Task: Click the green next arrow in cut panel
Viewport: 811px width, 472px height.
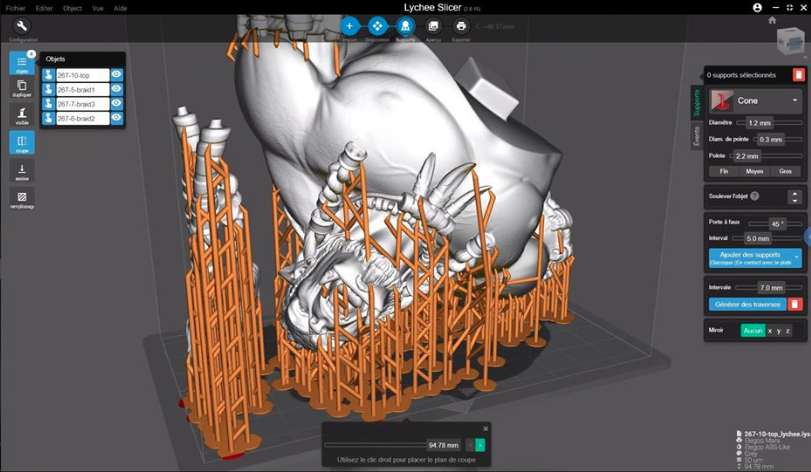Action: click(480, 445)
